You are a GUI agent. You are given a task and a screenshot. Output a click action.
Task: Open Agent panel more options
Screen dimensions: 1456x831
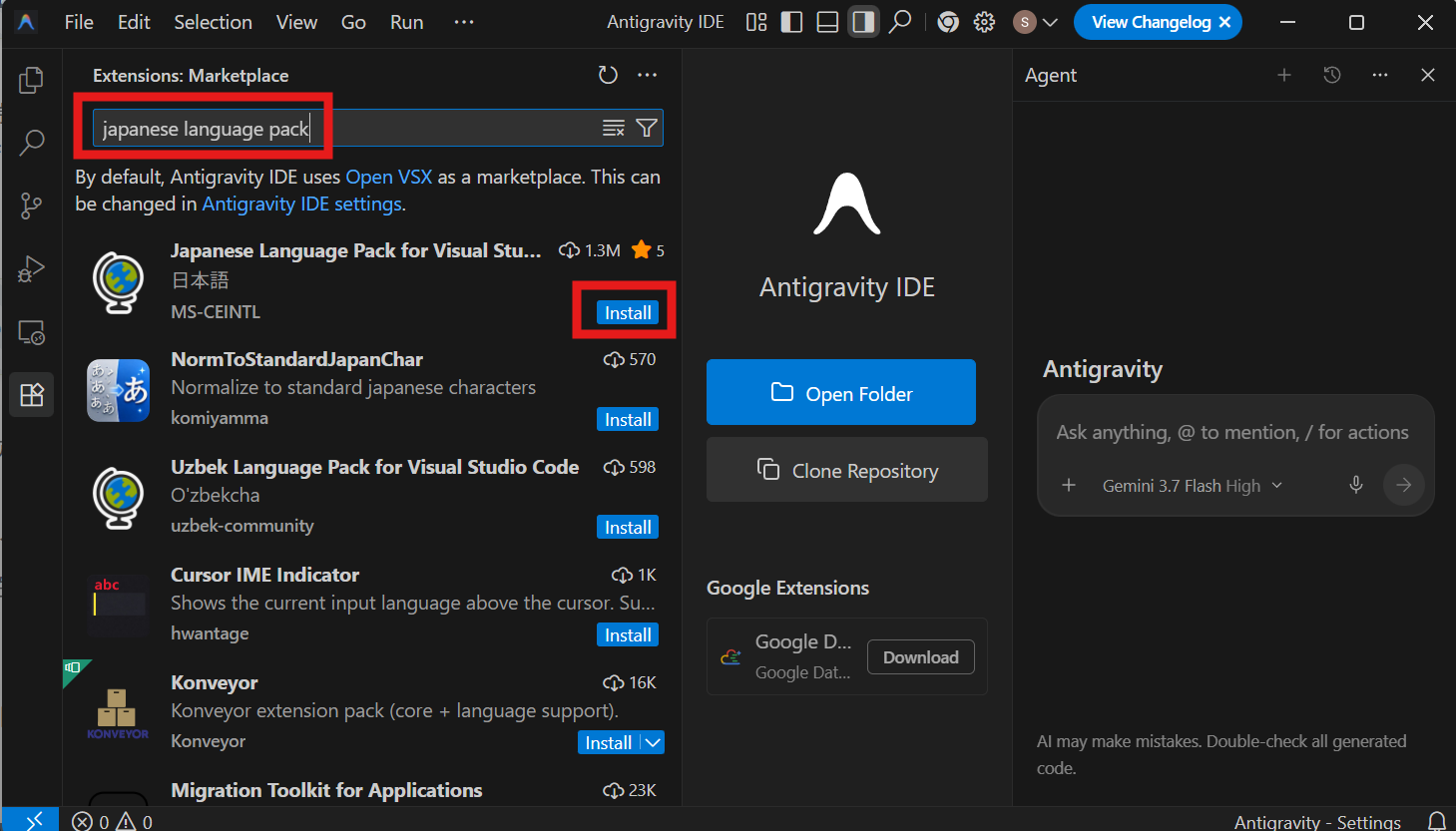tap(1380, 75)
